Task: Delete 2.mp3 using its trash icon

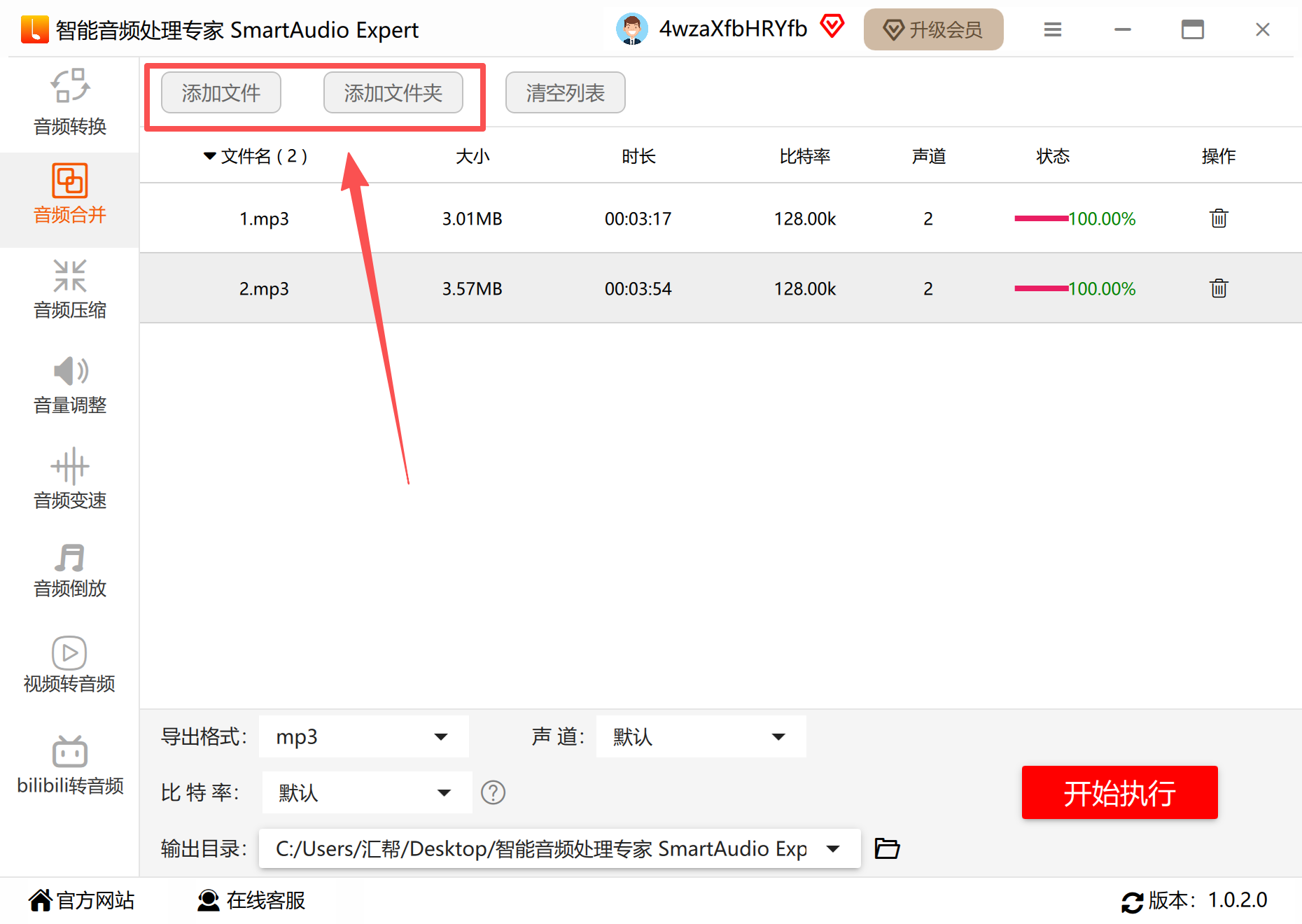Action: coord(1219,288)
